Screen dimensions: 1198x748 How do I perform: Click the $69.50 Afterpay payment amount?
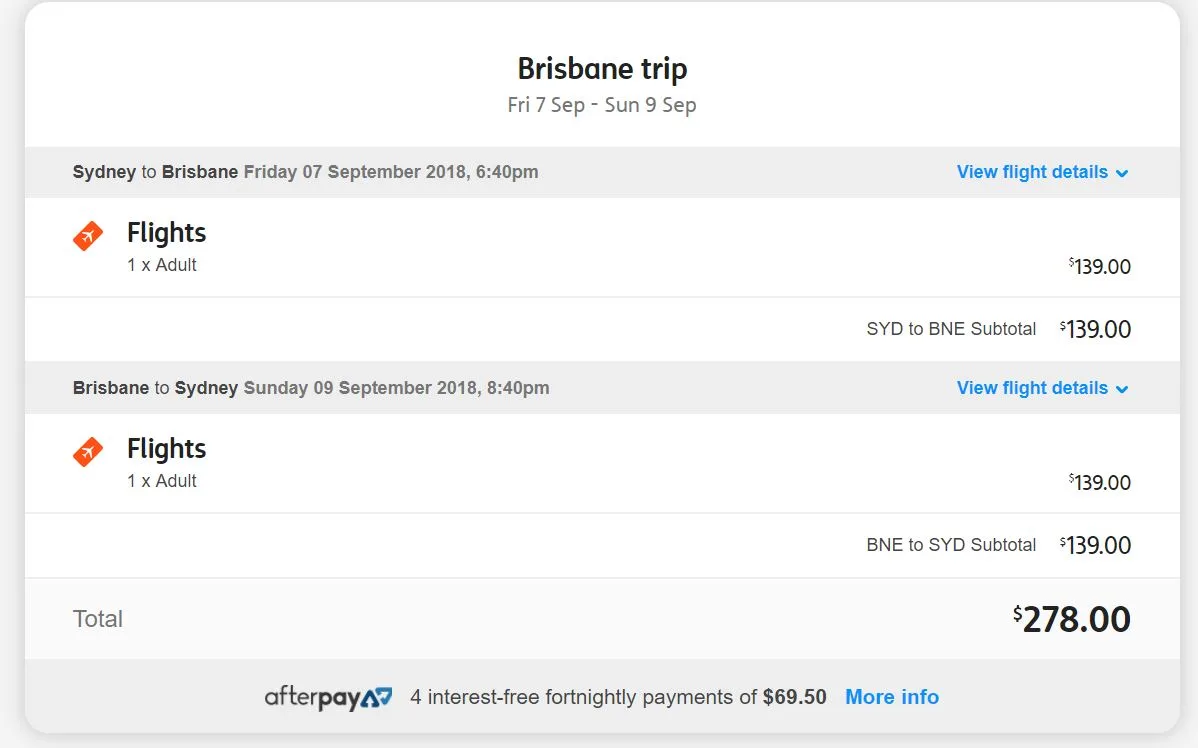pyautogui.click(x=794, y=697)
